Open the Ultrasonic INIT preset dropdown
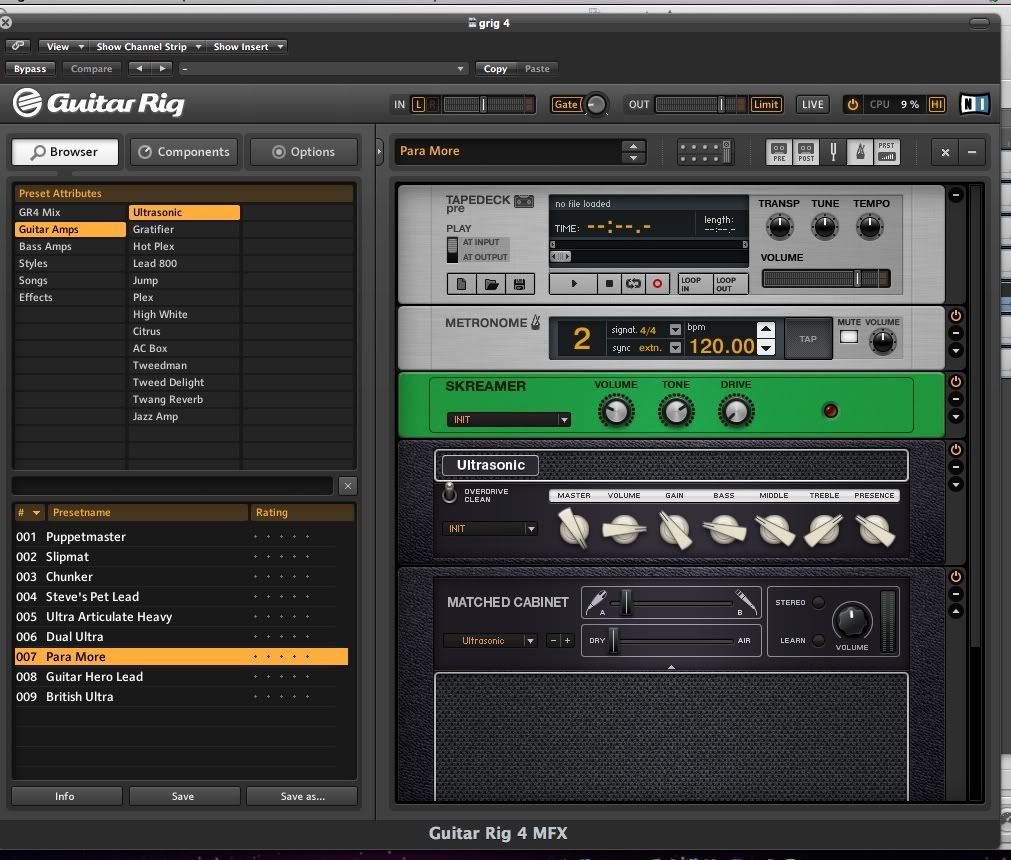The image size is (1011, 860). [x=489, y=529]
